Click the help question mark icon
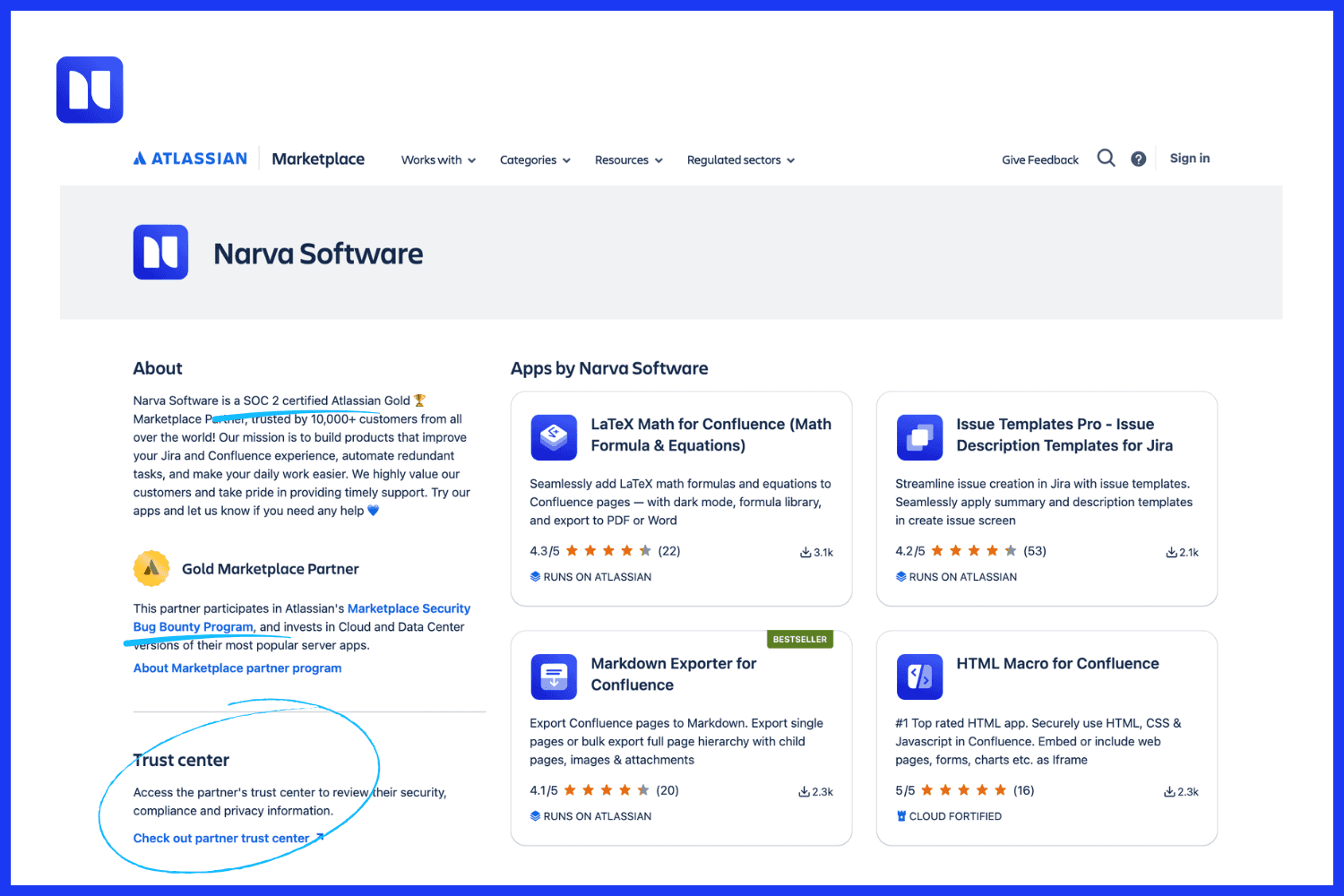This screenshot has width=1344, height=896. click(1138, 159)
